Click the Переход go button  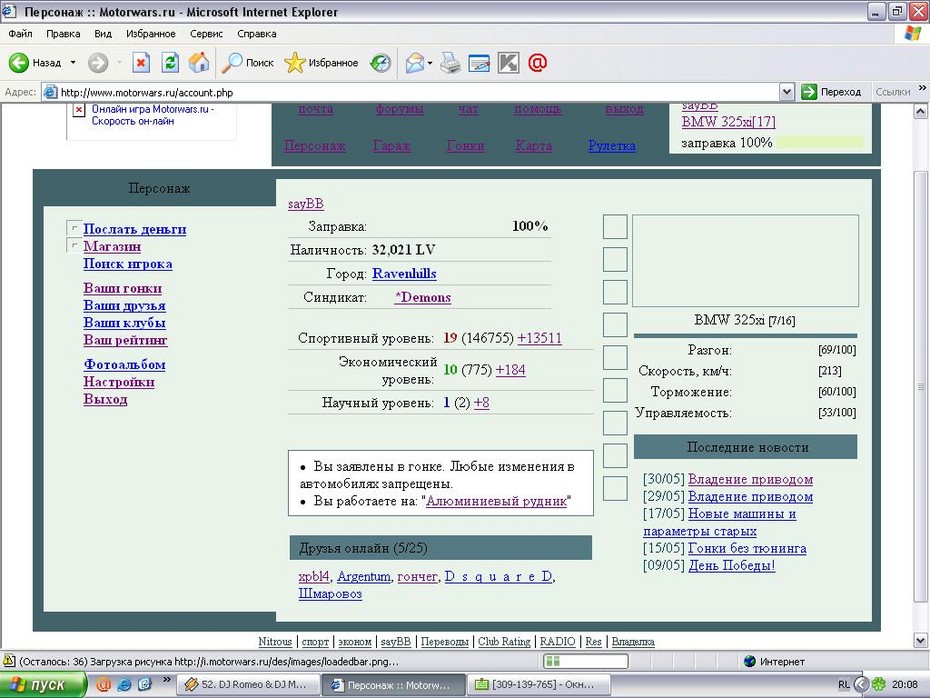tap(831, 92)
